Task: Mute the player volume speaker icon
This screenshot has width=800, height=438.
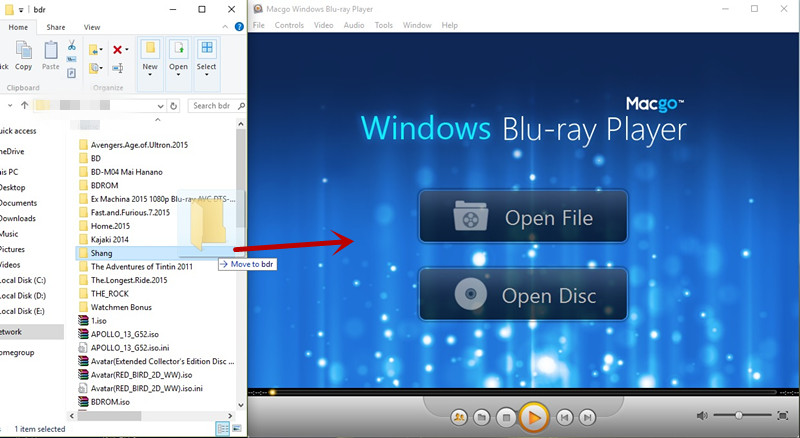Action: pos(703,416)
